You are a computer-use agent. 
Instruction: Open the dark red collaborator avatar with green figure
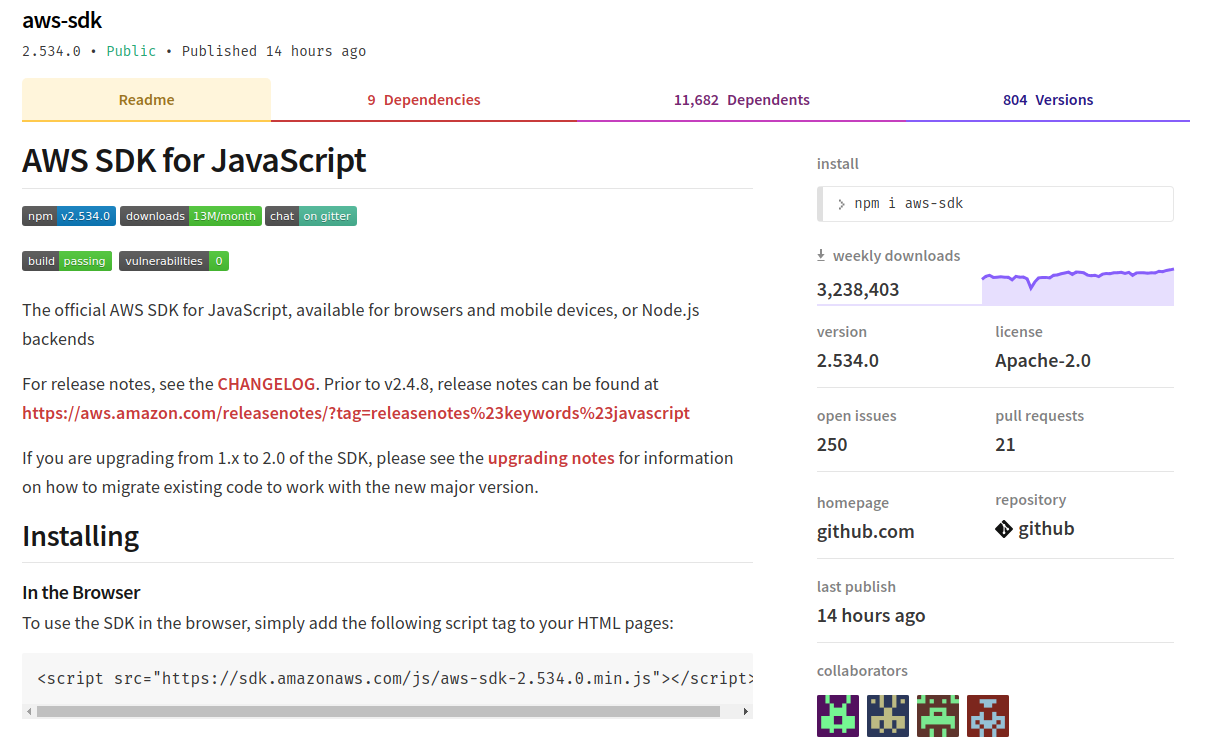point(938,716)
